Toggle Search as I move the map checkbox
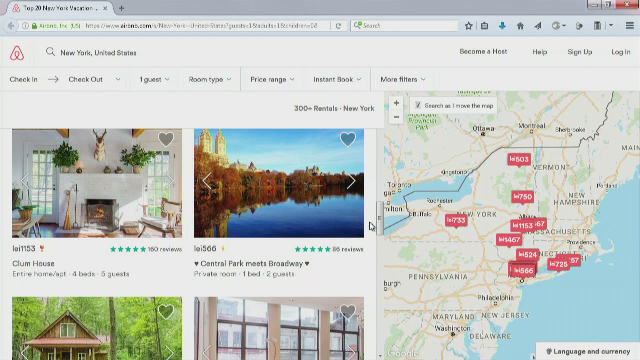This screenshot has width=640, height=360. [418, 105]
